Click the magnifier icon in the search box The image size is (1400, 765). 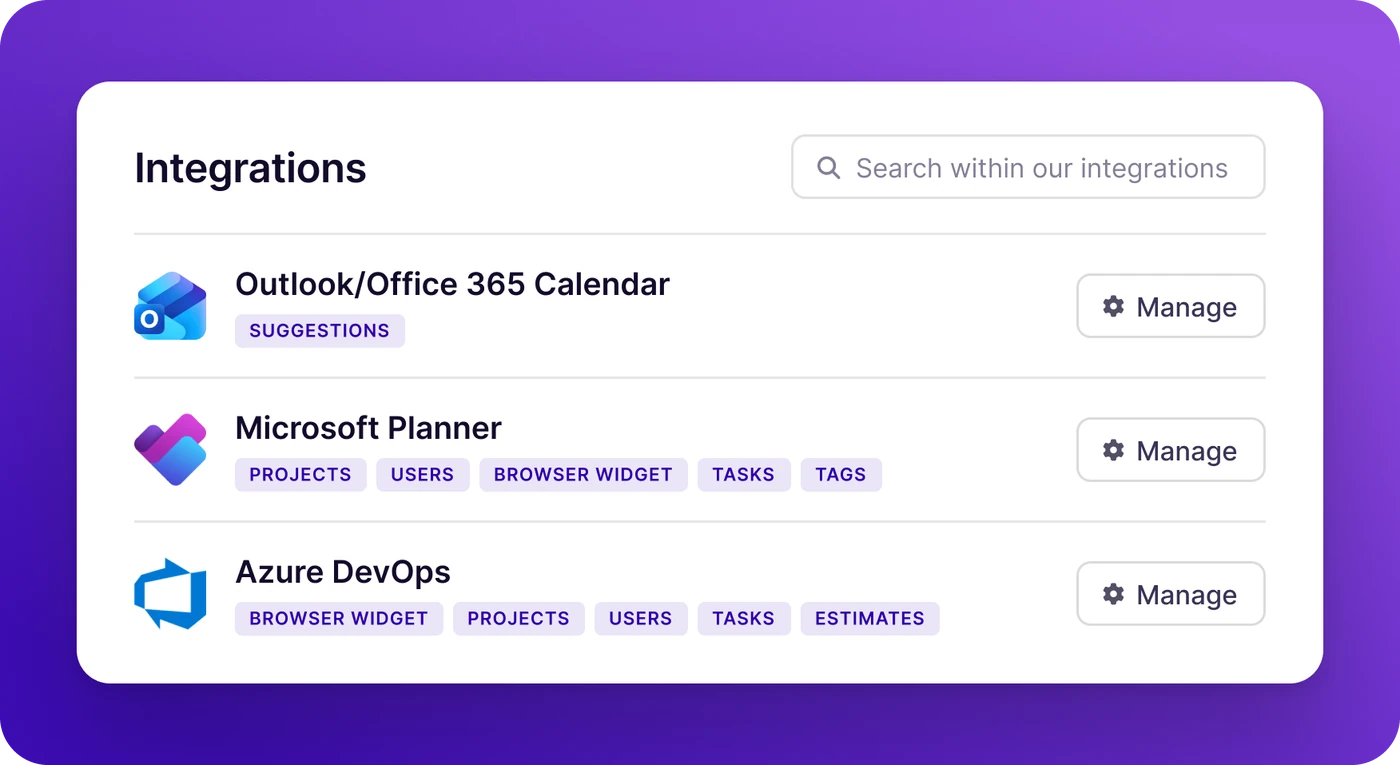[828, 167]
